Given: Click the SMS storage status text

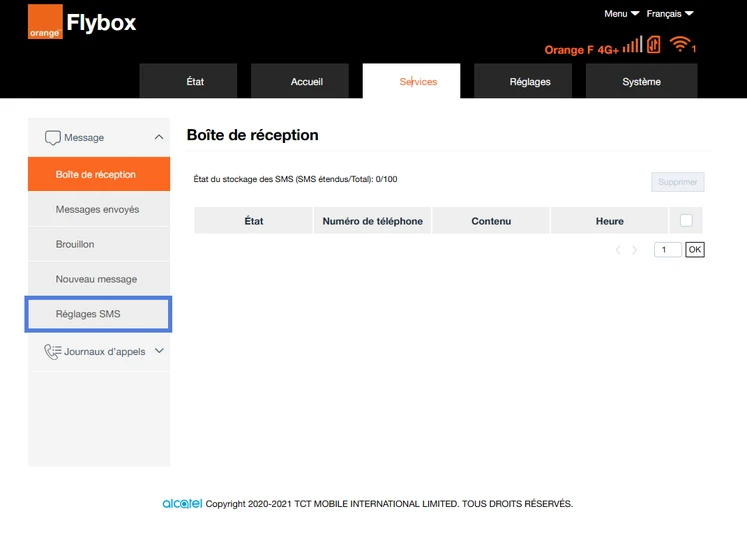Looking at the screenshot, I should click(295, 179).
